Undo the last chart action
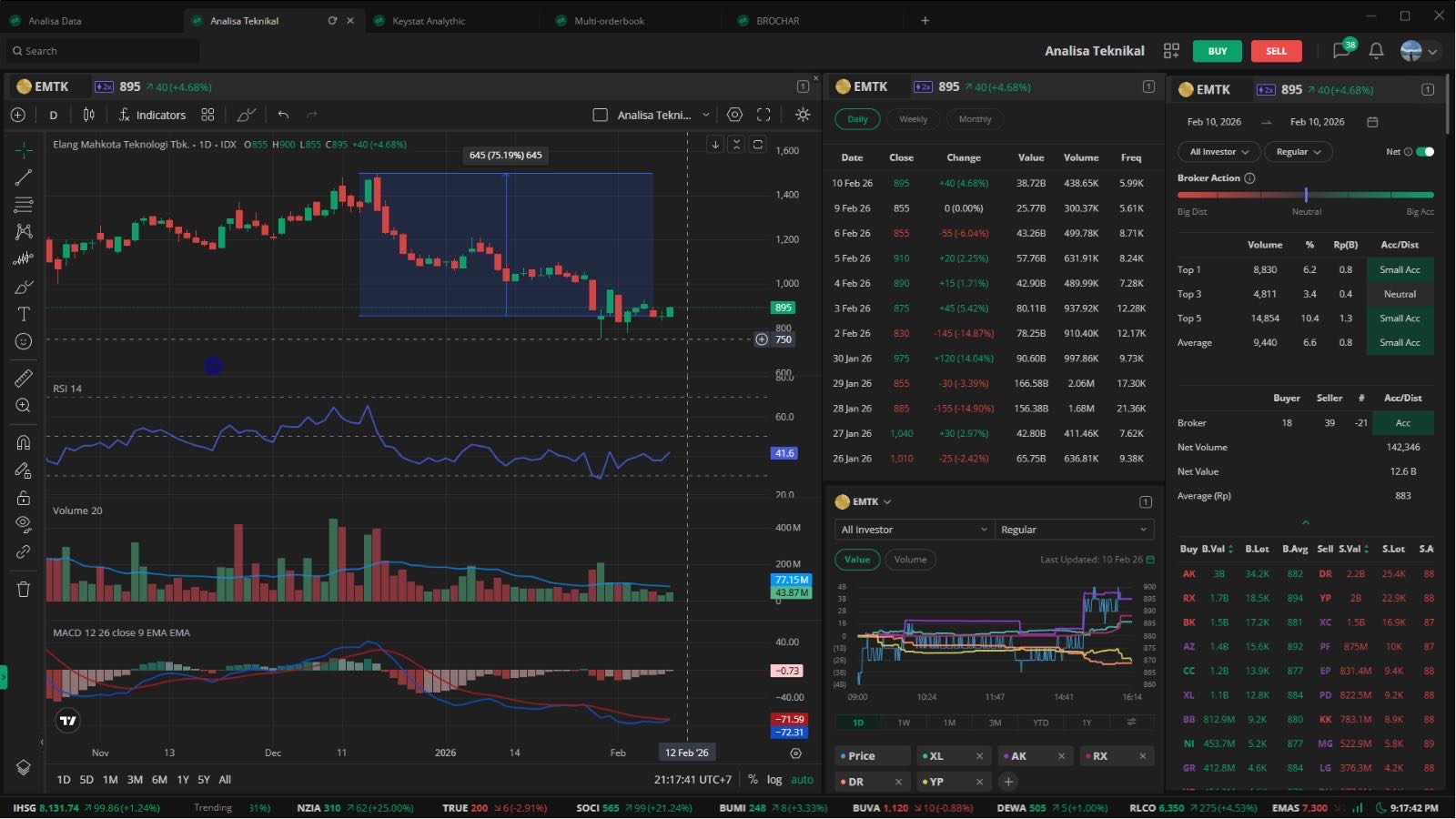 coord(283,115)
